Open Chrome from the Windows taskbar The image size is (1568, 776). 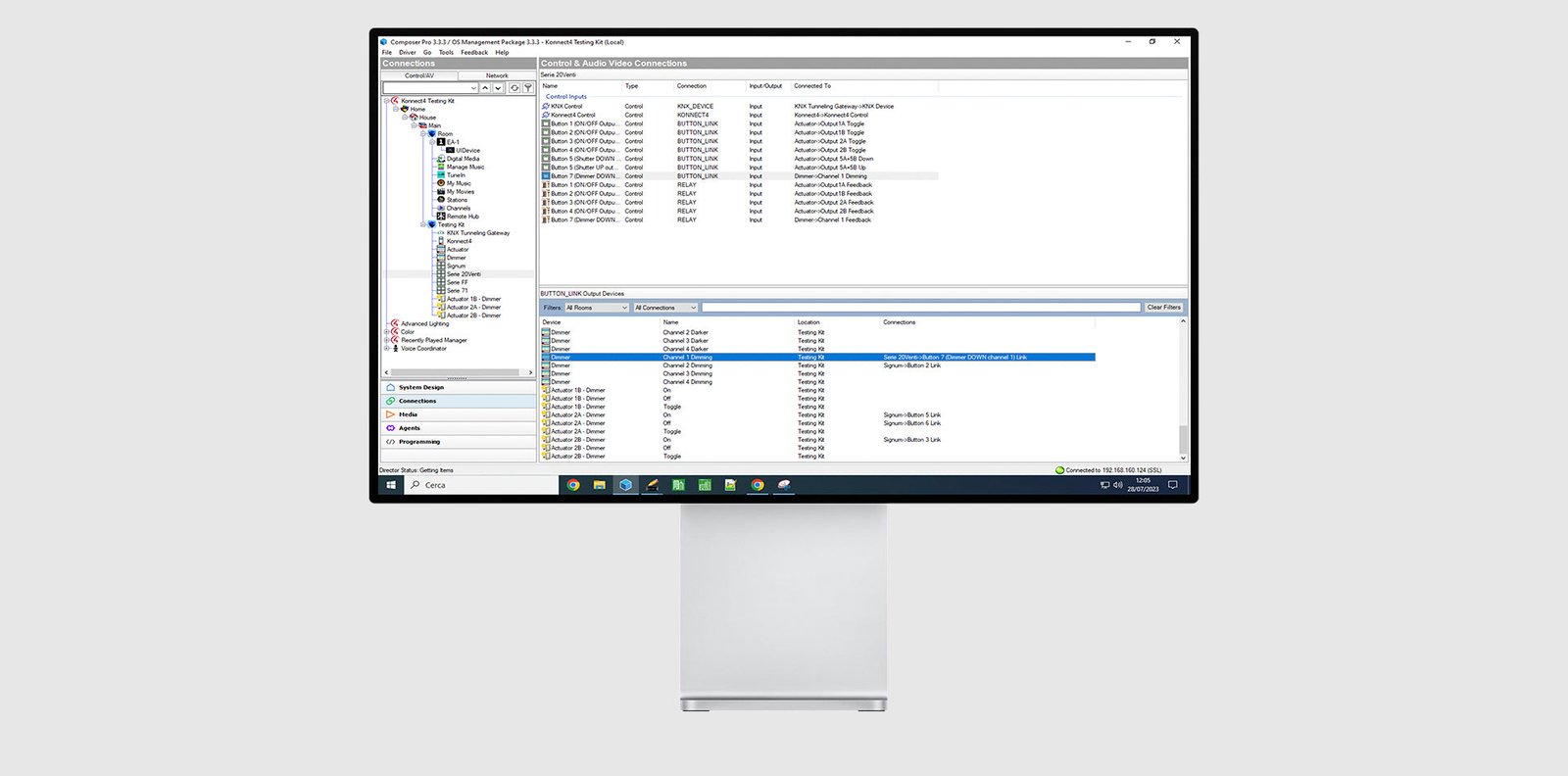(x=573, y=485)
